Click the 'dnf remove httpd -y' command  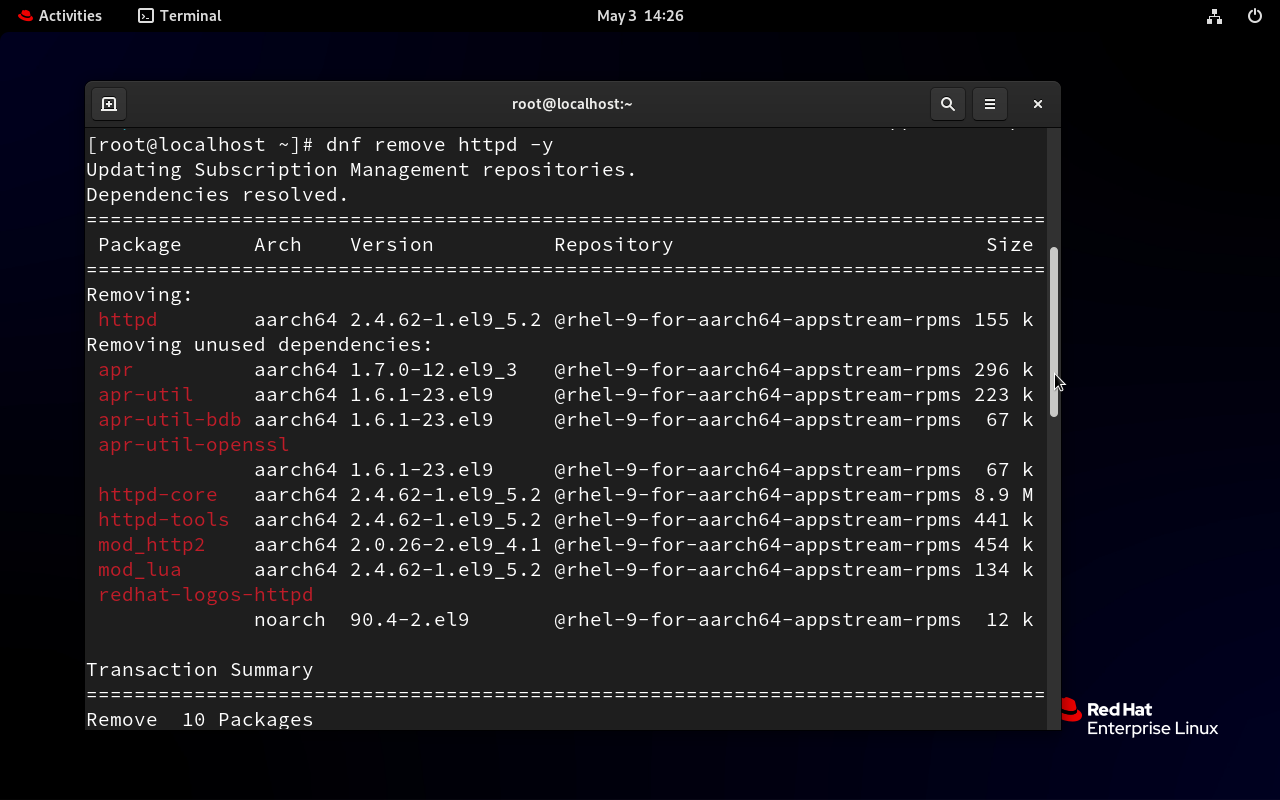pos(440,145)
